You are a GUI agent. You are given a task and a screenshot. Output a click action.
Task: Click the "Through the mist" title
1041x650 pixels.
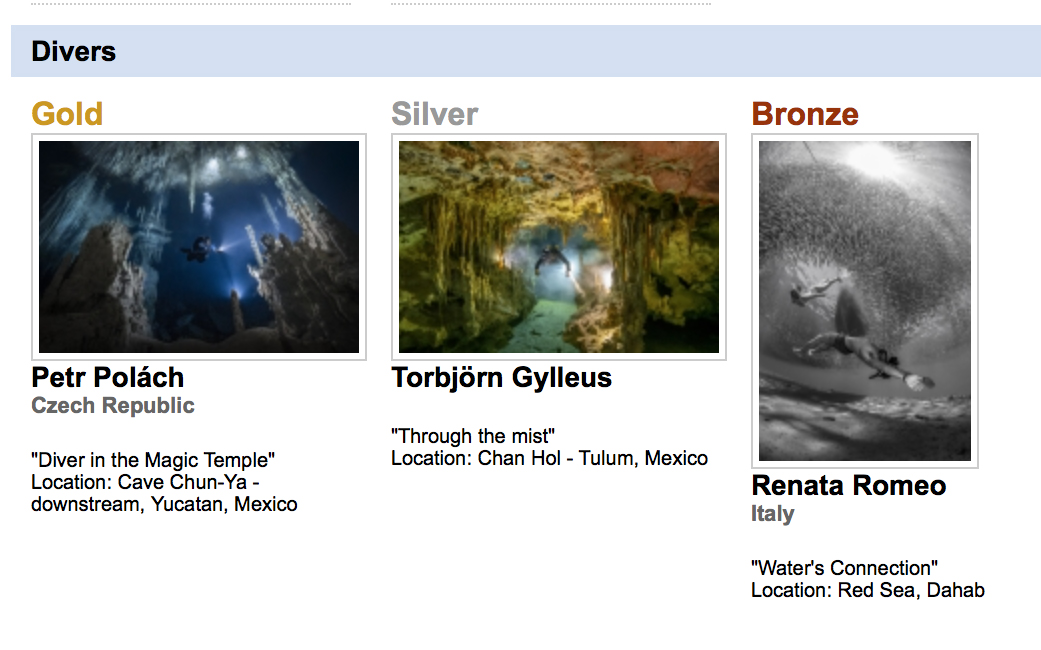473,436
